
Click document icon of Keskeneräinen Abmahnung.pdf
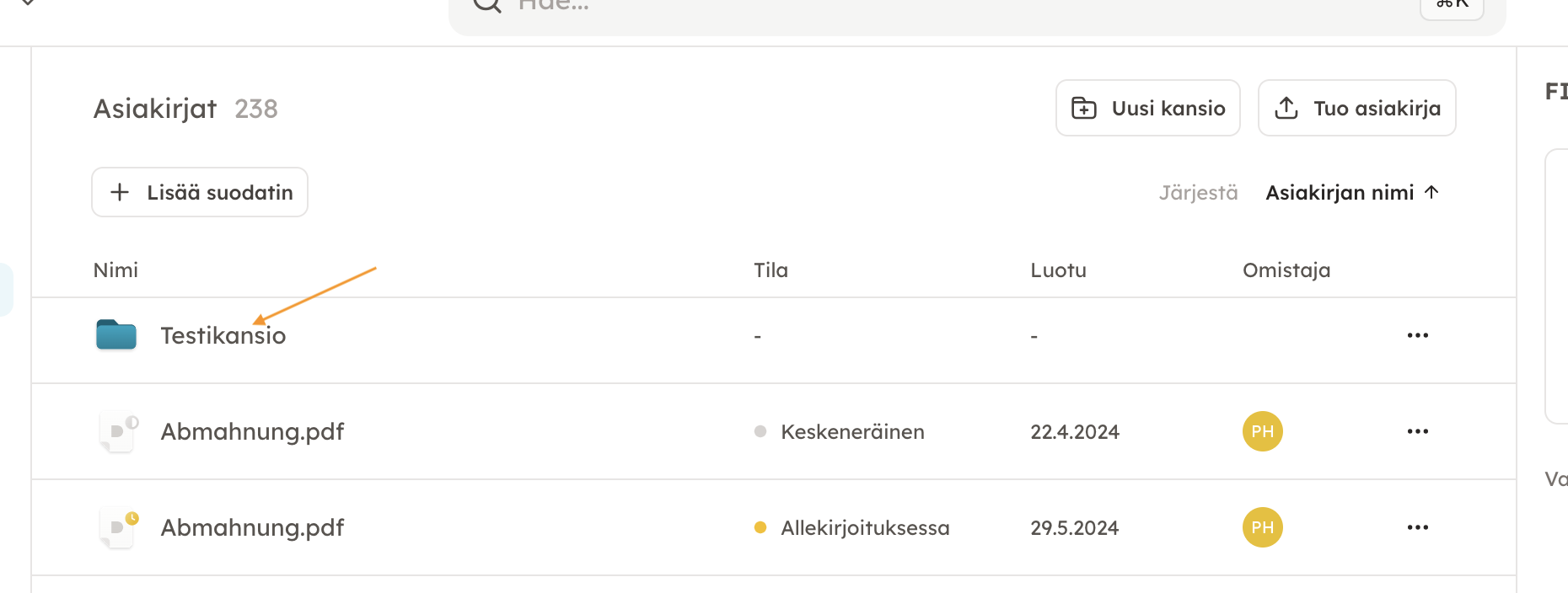pos(117,431)
